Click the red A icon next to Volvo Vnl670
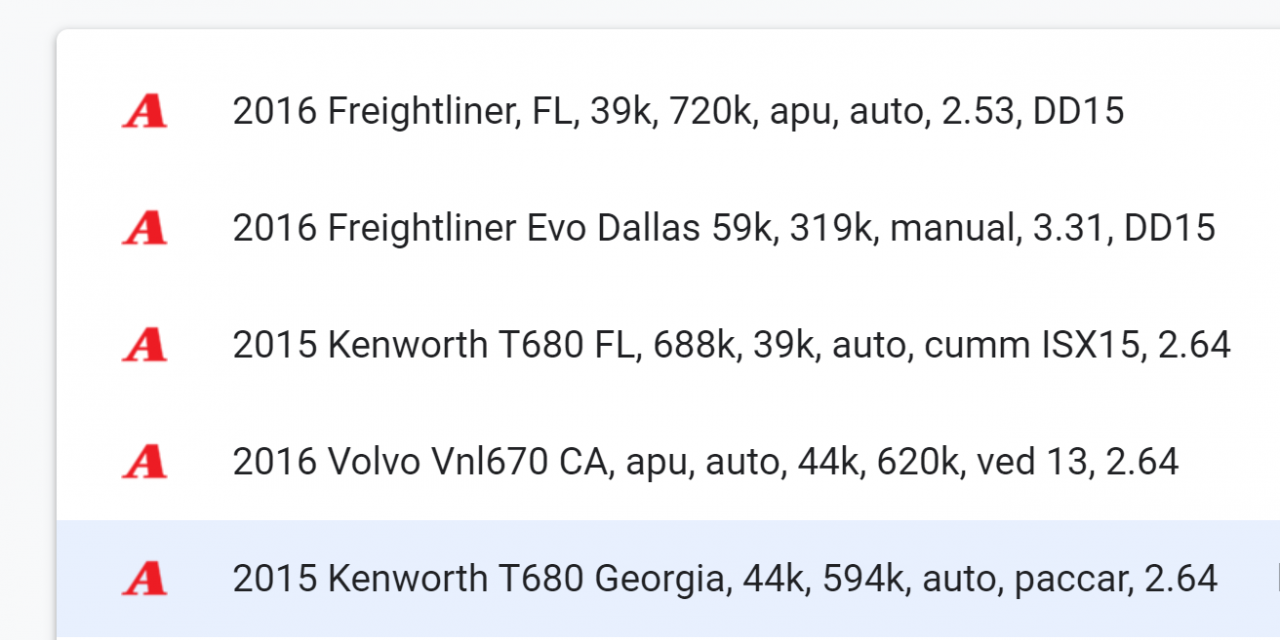The height and width of the screenshot is (640, 1280). pyautogui.click(x=144, y=462)
